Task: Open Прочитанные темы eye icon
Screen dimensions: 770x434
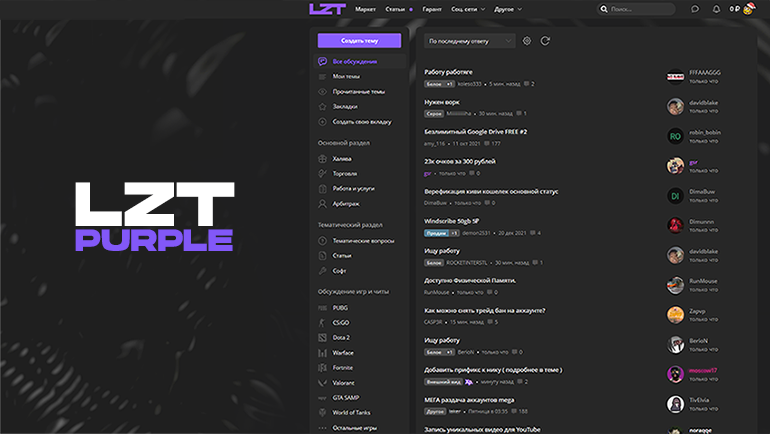Action: pos(322,92)
